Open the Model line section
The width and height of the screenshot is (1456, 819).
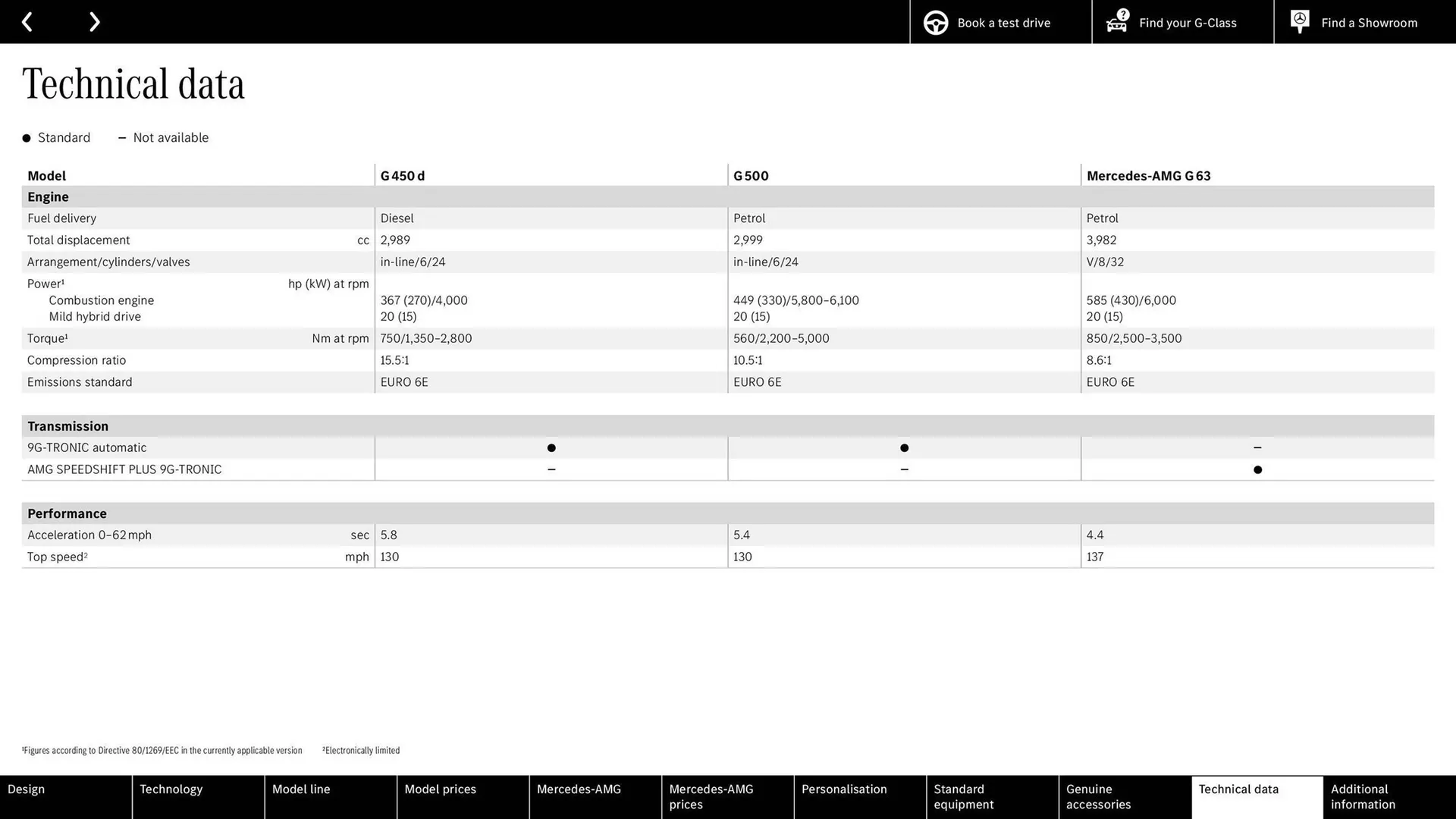pyautogui.click(x=330, y=796)
